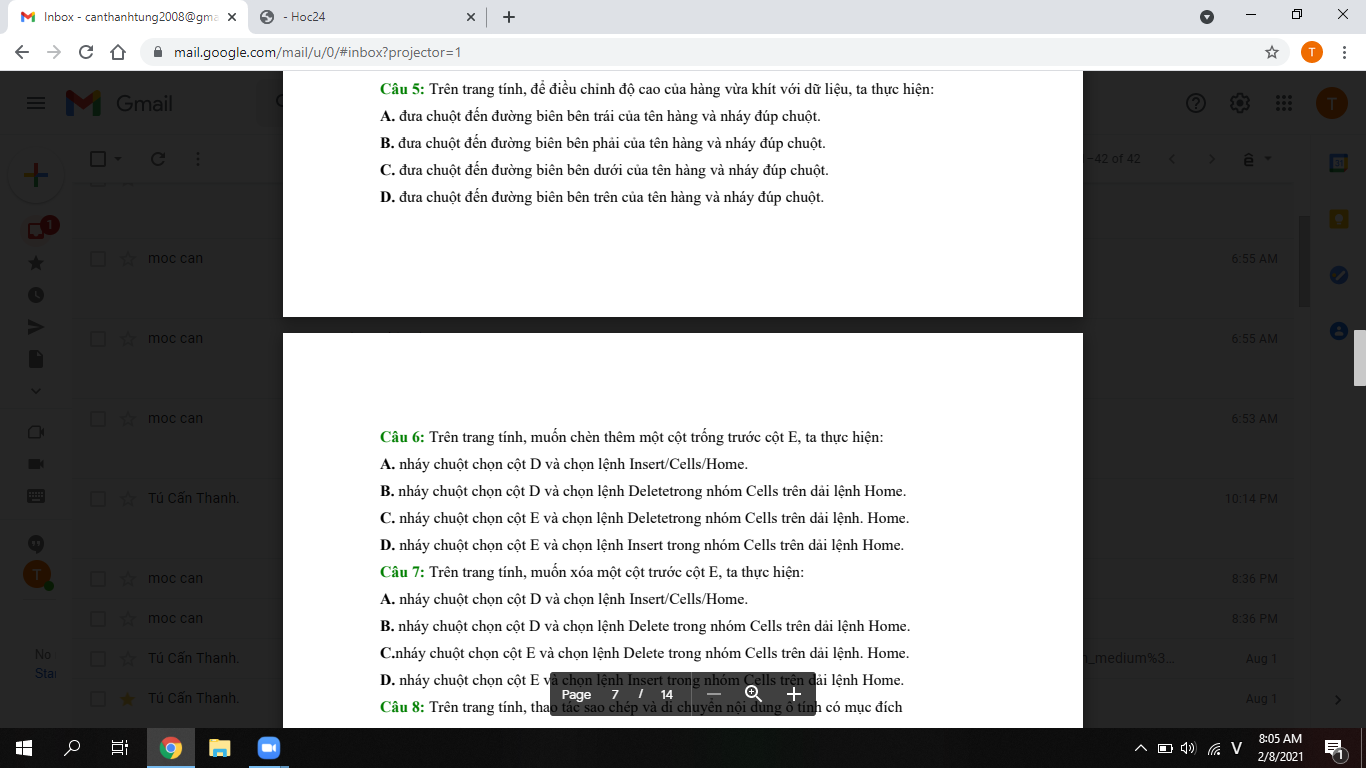Open Inbox icon with unread badge
The width and height of the screenshot is (1366, 768).
[37, 230]
